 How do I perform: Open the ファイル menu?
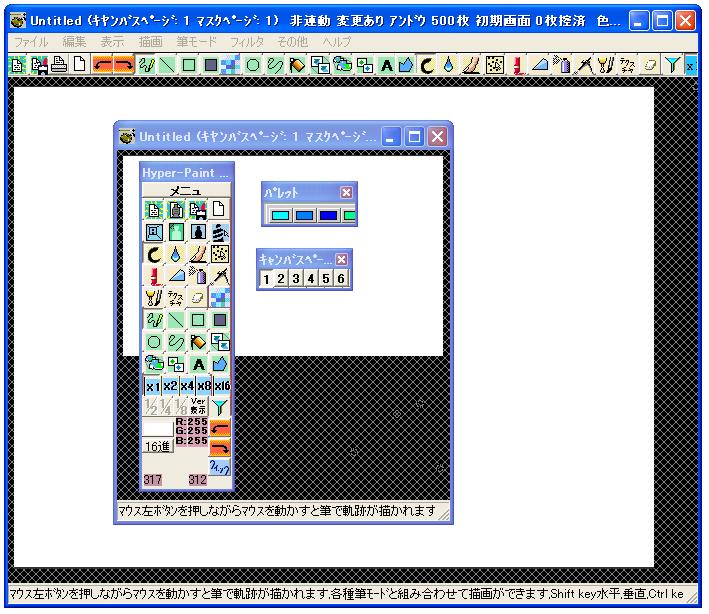click(30, 42)
